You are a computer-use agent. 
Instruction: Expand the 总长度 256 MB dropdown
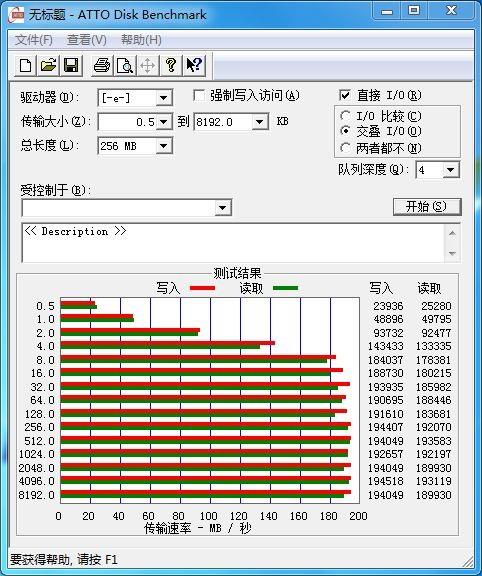(x=163, y=146)
